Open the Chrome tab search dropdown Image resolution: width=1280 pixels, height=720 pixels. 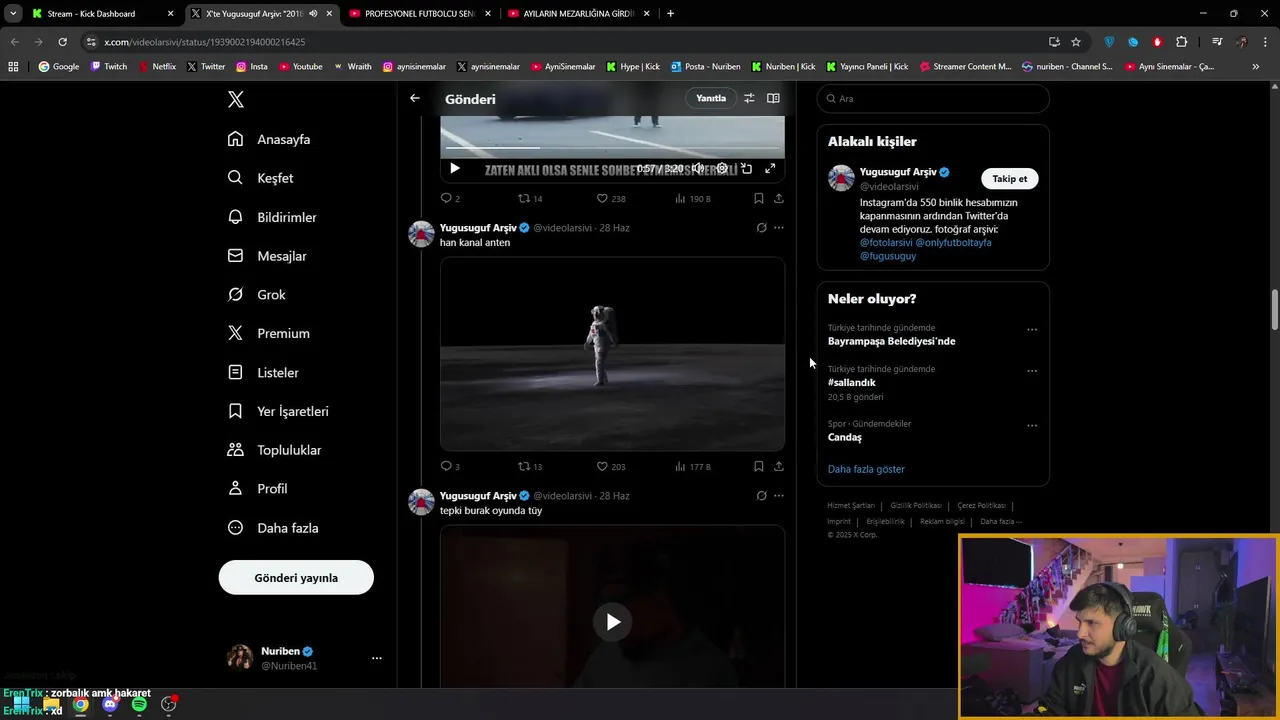click(13, 14)
